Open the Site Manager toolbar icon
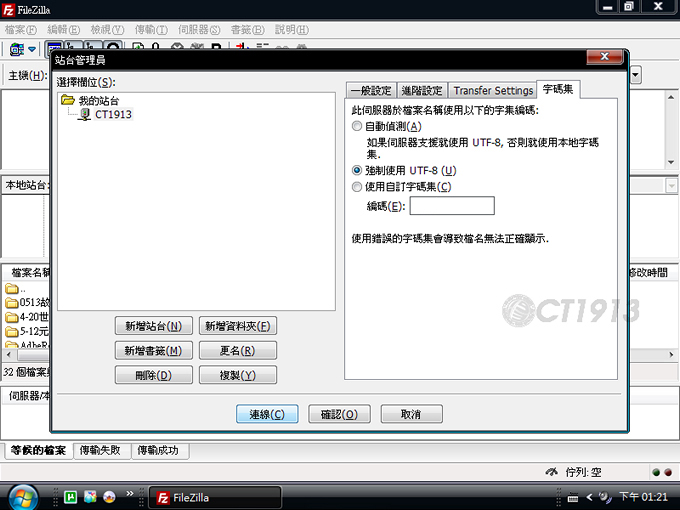Viewport: 680px width, 510px height. [17, 49]
